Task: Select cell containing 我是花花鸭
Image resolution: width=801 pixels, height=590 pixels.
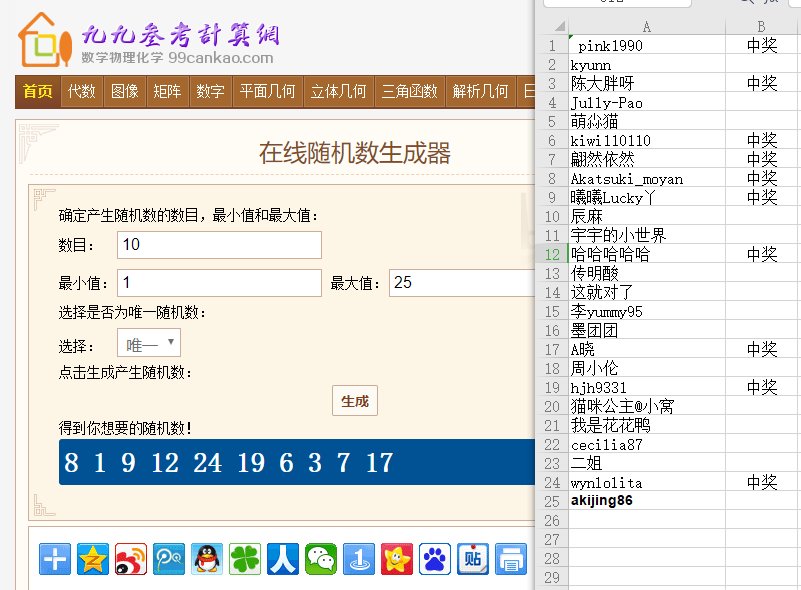Action: 647,425
